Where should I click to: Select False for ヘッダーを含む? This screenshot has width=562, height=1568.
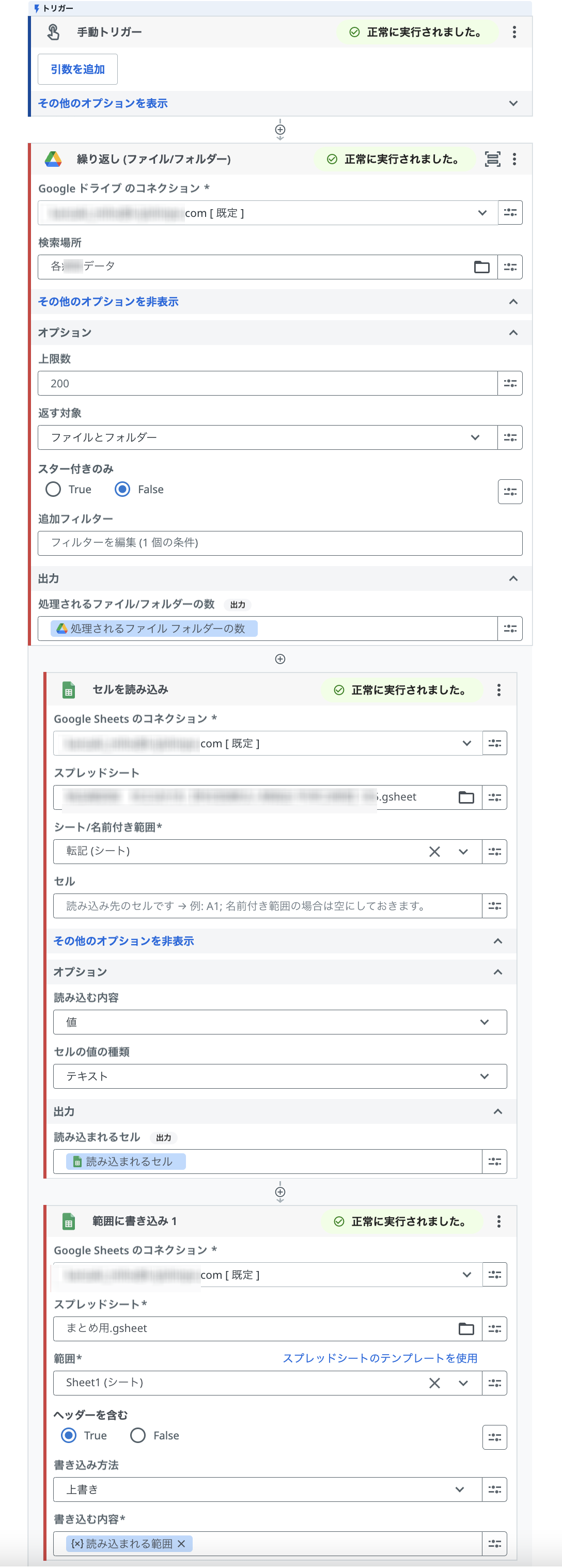(x=138, y=1435)
